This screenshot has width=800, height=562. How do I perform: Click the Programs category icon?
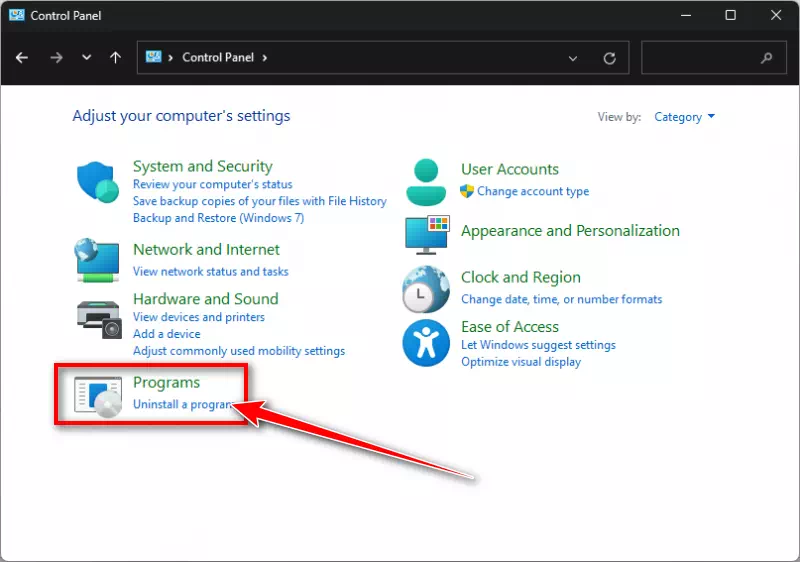click(x=98, y=397)
